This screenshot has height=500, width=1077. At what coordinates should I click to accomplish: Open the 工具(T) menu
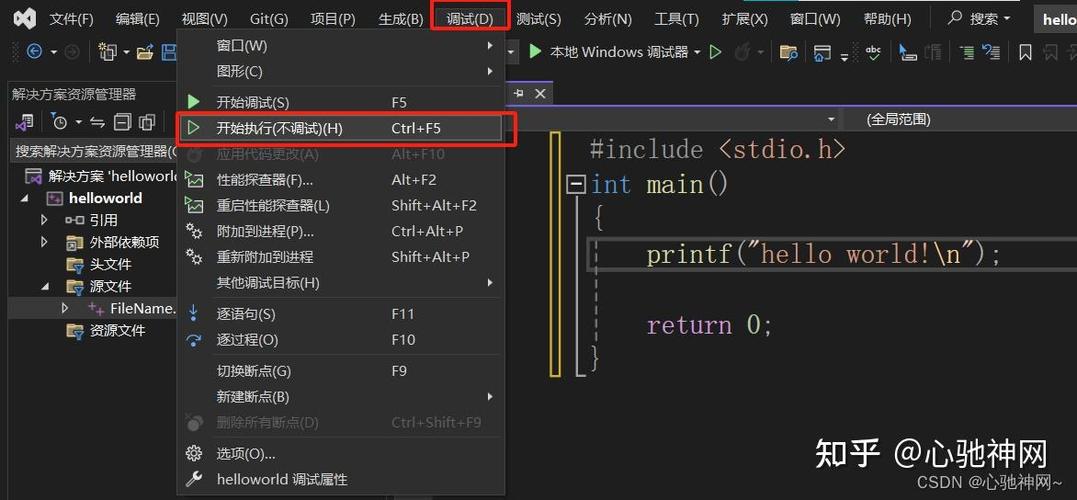tap(677, 19)
